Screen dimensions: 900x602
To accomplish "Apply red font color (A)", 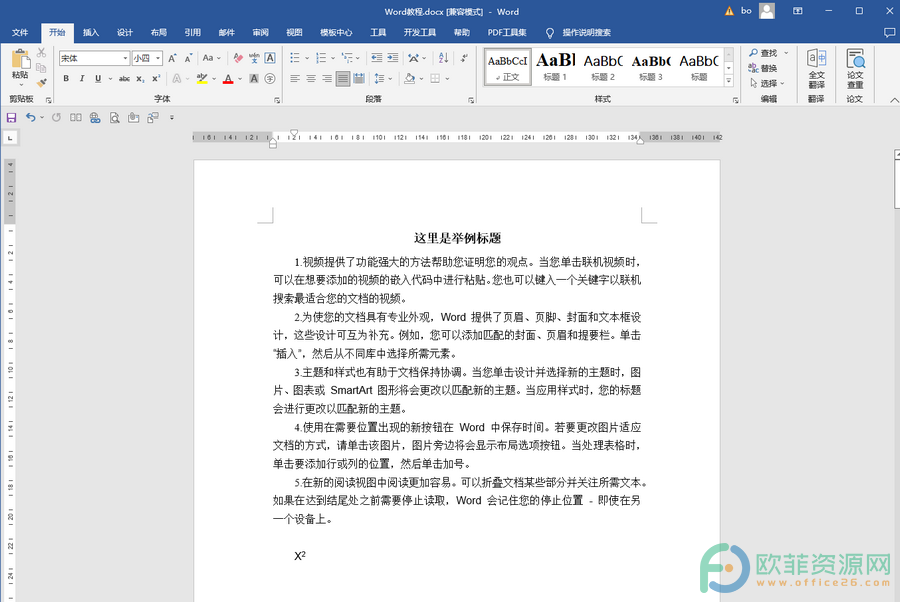I will pyautogui.click(x=228, y=79).
